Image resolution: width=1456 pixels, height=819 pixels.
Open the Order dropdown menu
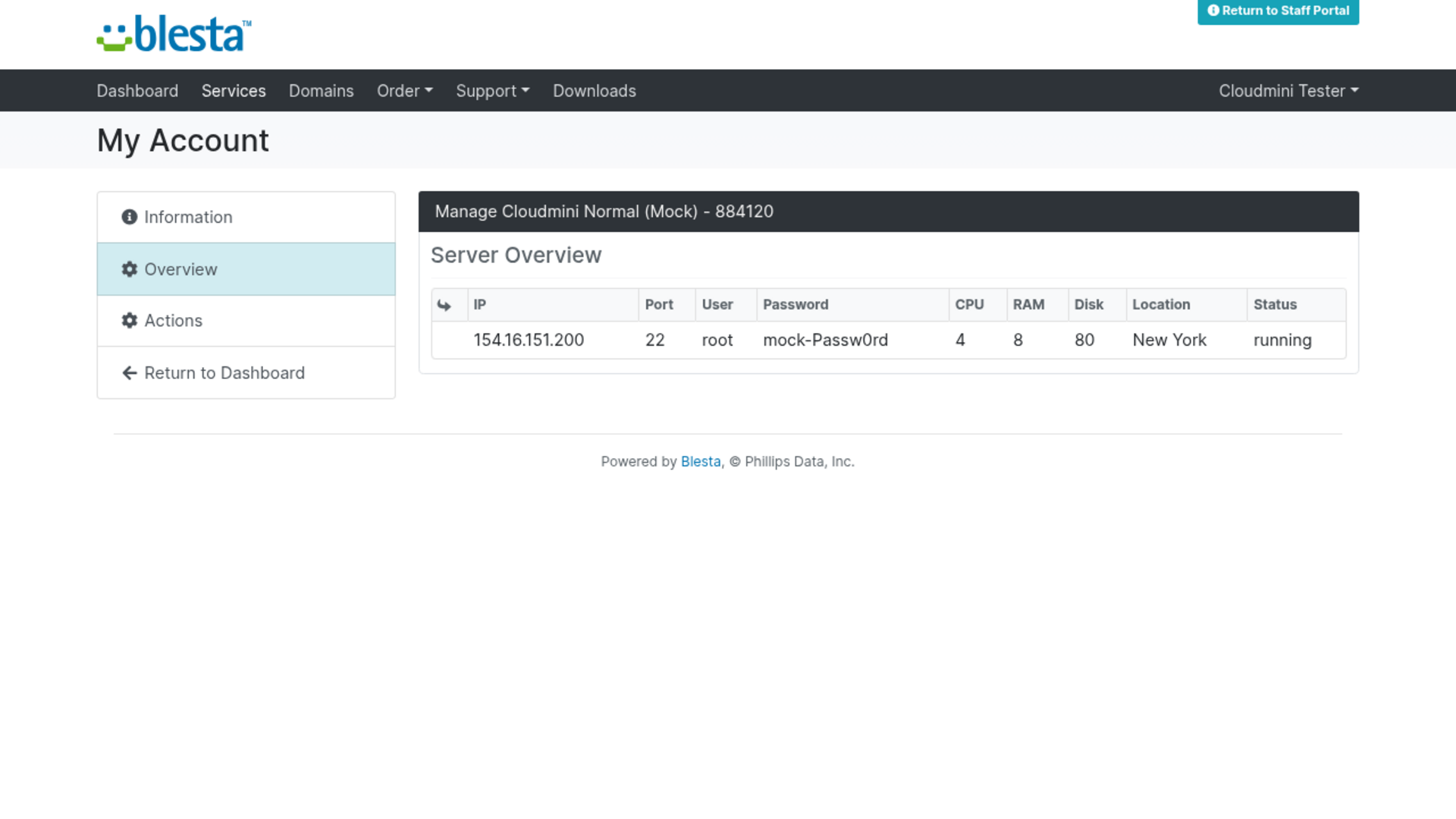pyautogui.click(x=404, y=91)
